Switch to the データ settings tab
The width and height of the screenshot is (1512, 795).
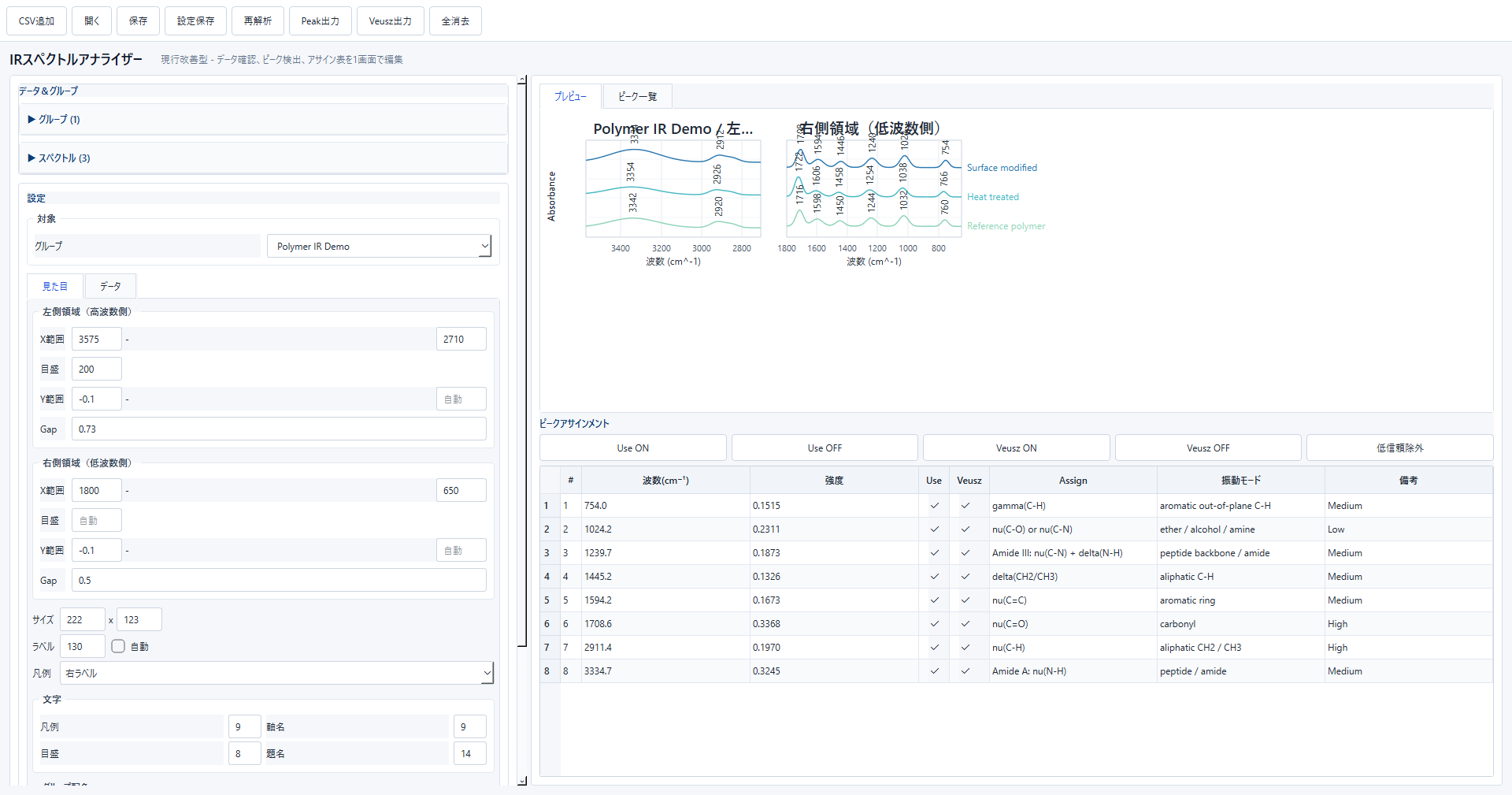point(110,287)
